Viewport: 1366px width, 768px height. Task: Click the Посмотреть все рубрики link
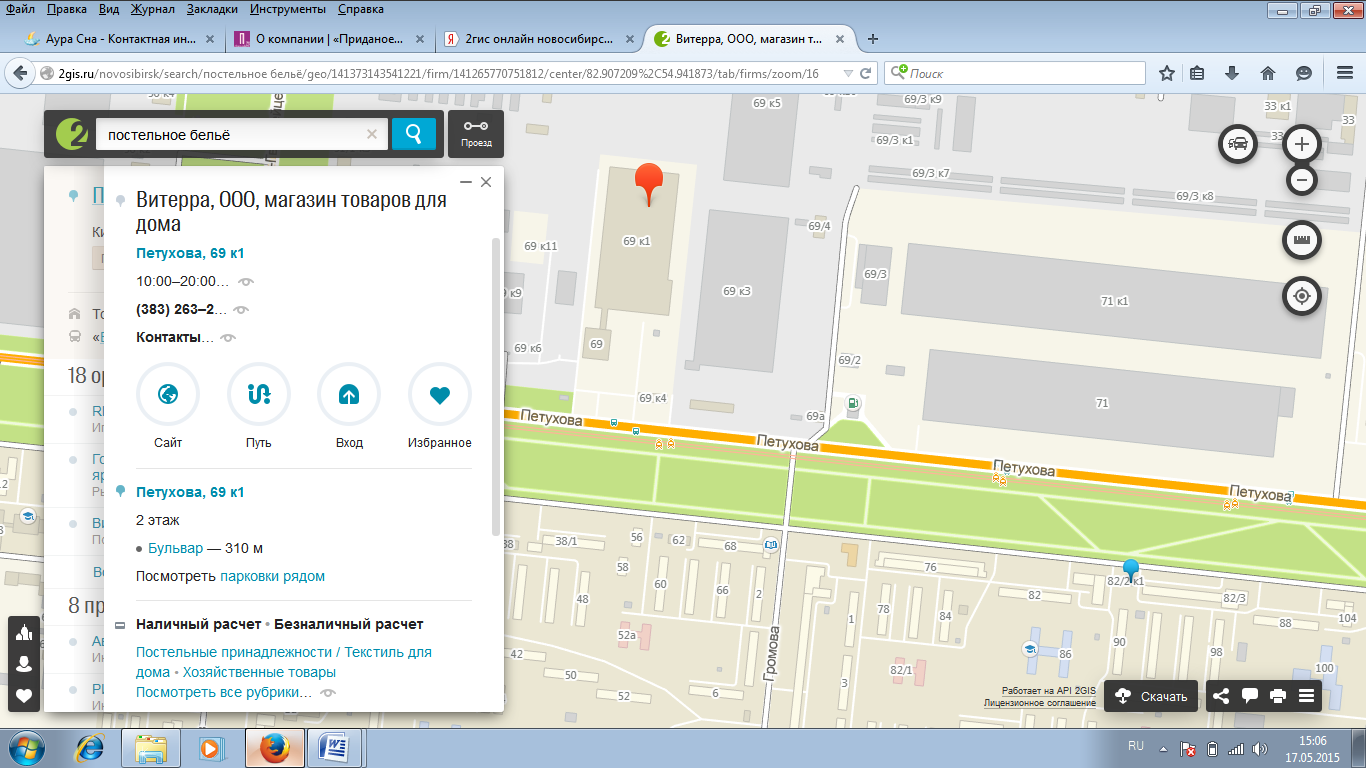coord(224,692)
